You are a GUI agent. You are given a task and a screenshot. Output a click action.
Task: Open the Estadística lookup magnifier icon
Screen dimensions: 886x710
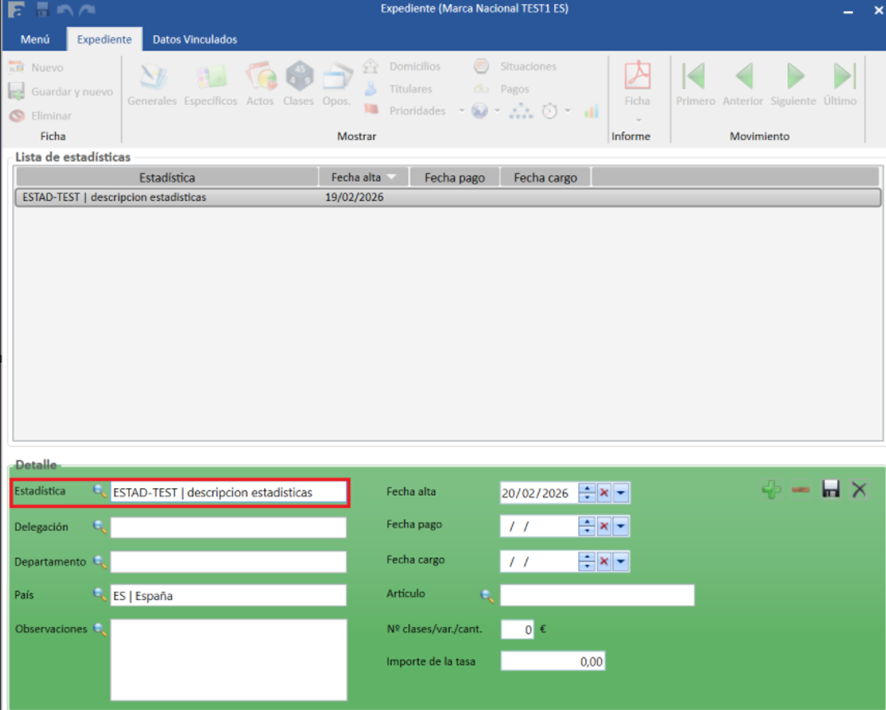point(99,491)
